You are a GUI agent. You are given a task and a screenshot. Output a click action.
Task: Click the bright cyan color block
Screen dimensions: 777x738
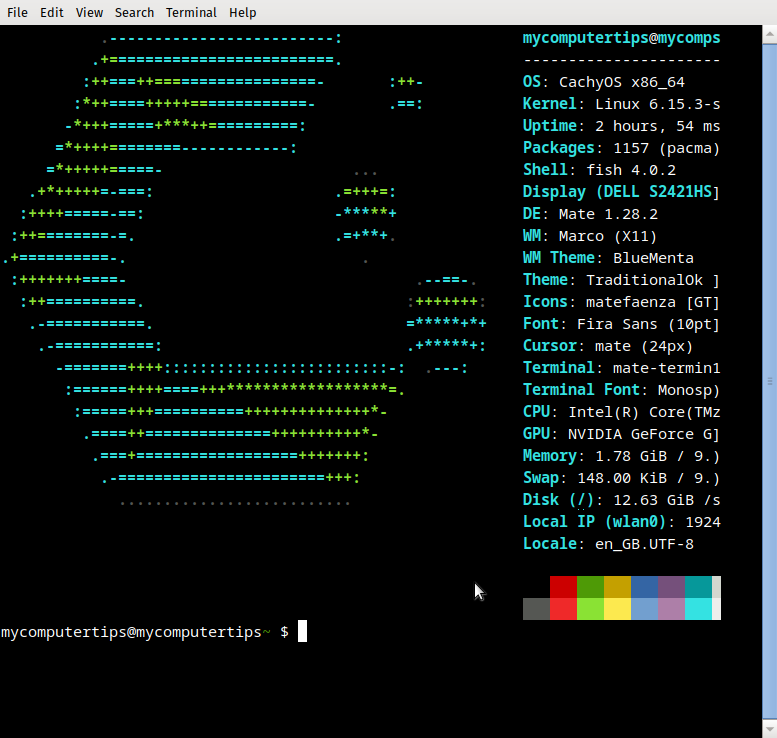[x=698, y=609]
